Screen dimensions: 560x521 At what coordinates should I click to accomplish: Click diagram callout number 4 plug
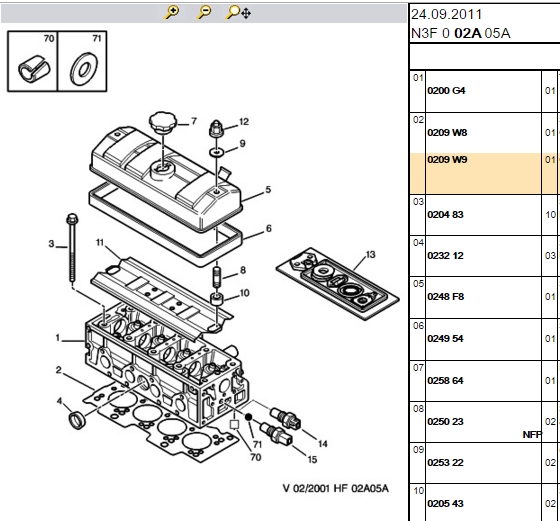pos(60,401)
